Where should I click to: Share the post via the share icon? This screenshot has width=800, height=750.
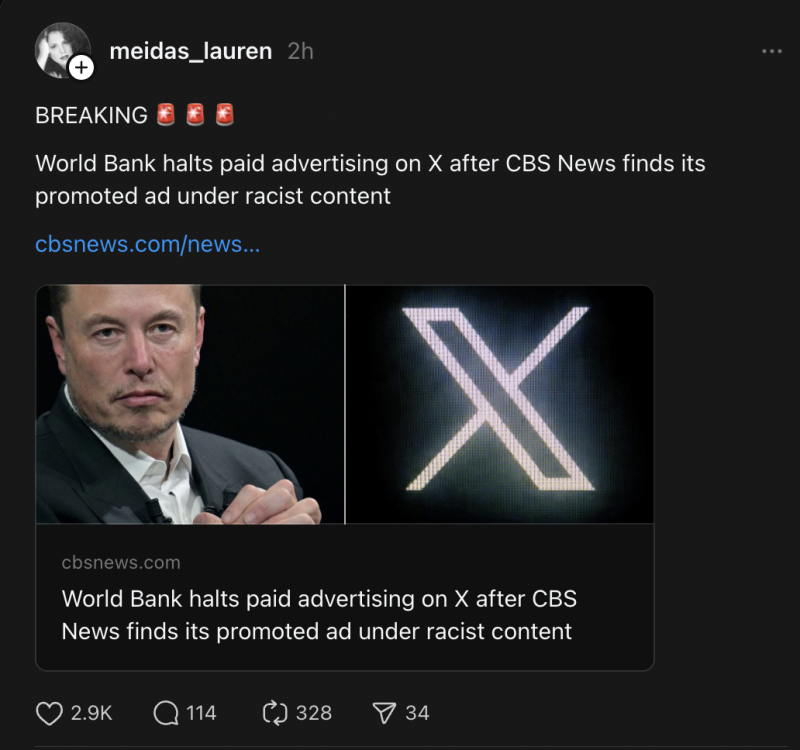pyautogui.click(x=384, y=713)
